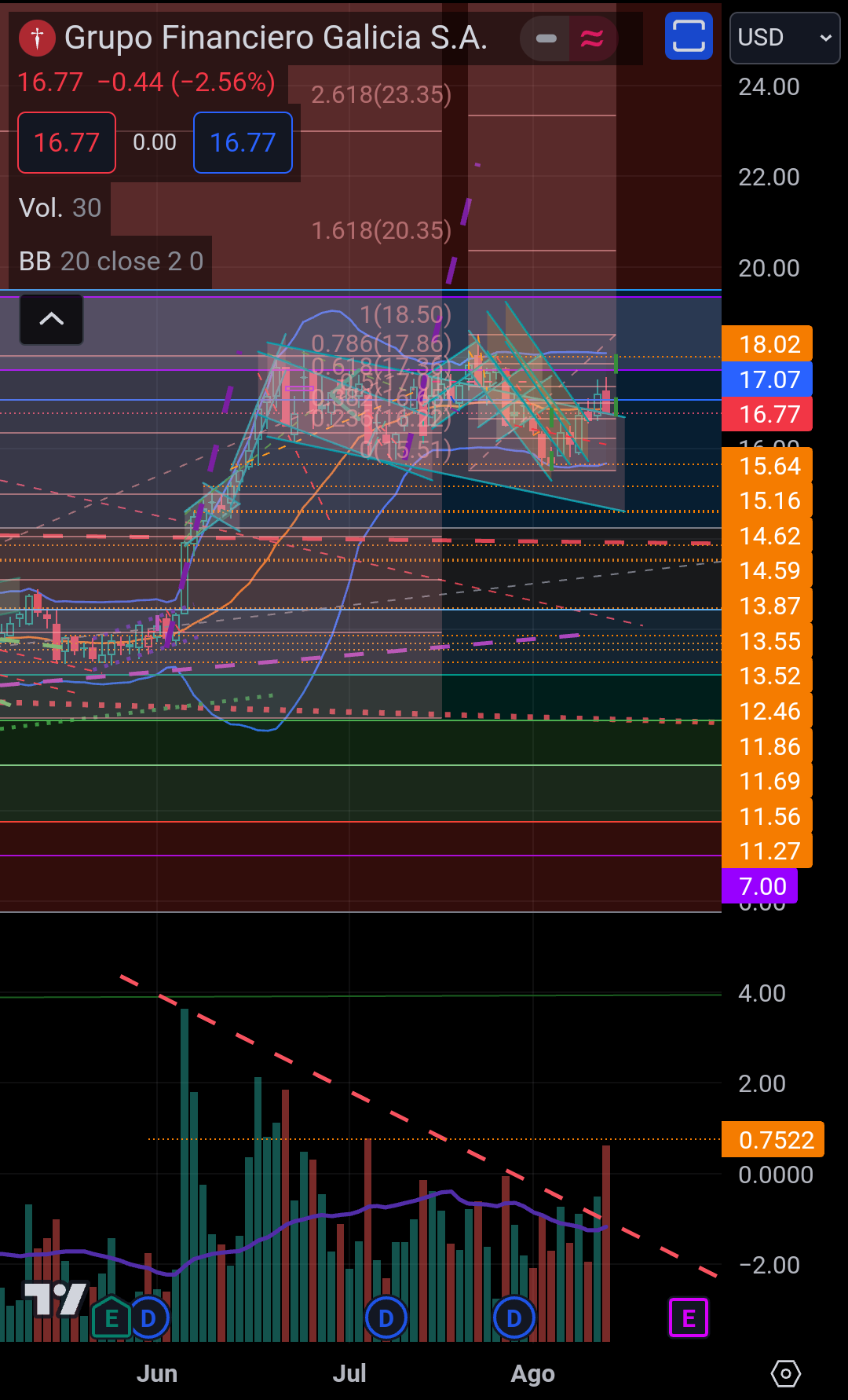Tap the TradingView logo
The image size is (848, 1400).
click(54, 1298)
